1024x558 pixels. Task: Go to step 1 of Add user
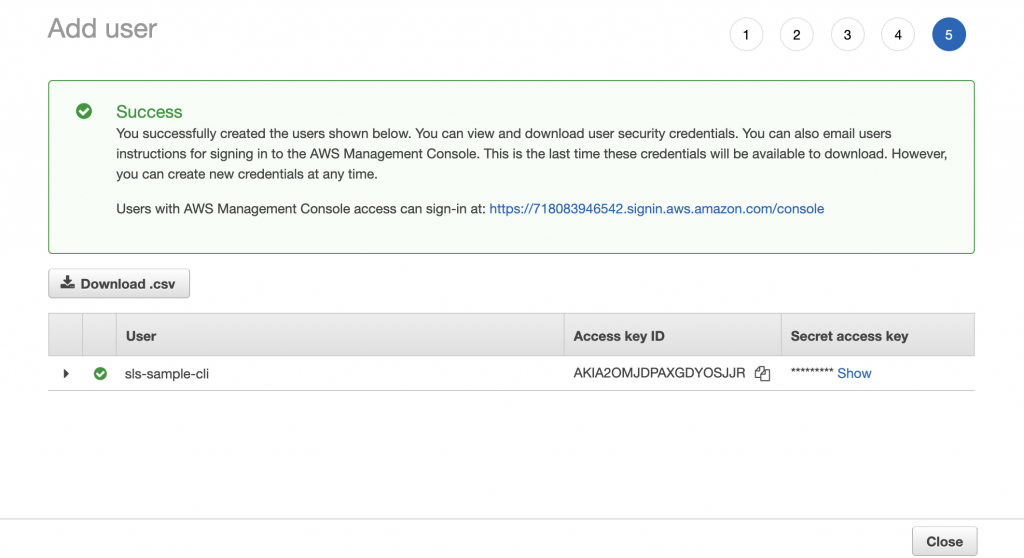pyautogui.click(x=746, y=35)
